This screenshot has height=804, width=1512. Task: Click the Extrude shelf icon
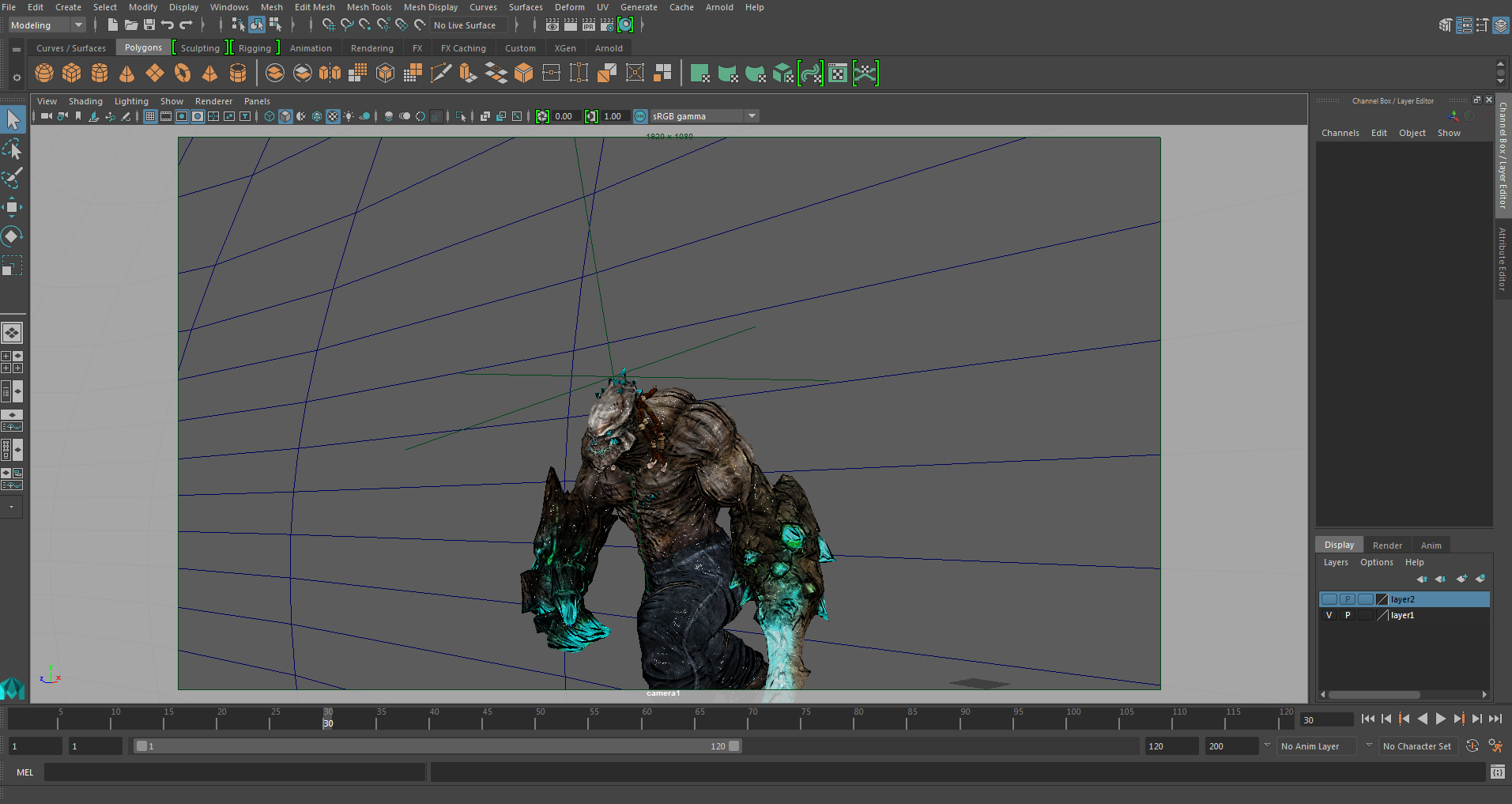coord(468,74)
